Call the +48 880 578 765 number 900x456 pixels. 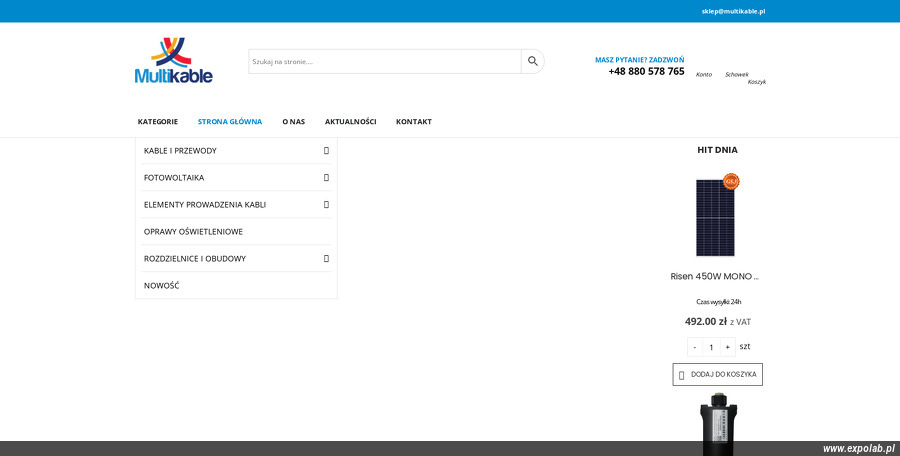coord(646,71)
